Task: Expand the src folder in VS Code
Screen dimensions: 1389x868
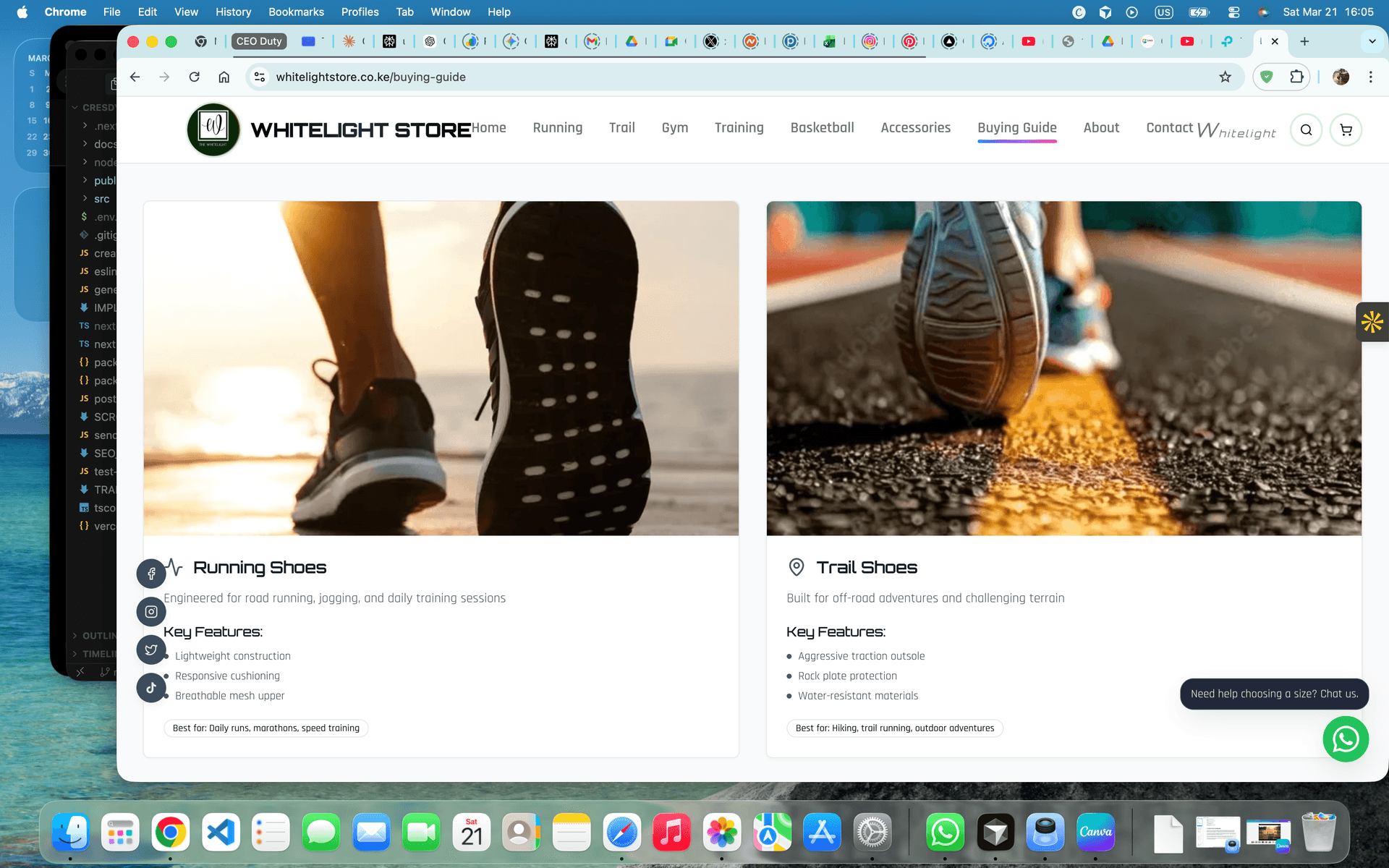Action: click(x=97, y=199)
